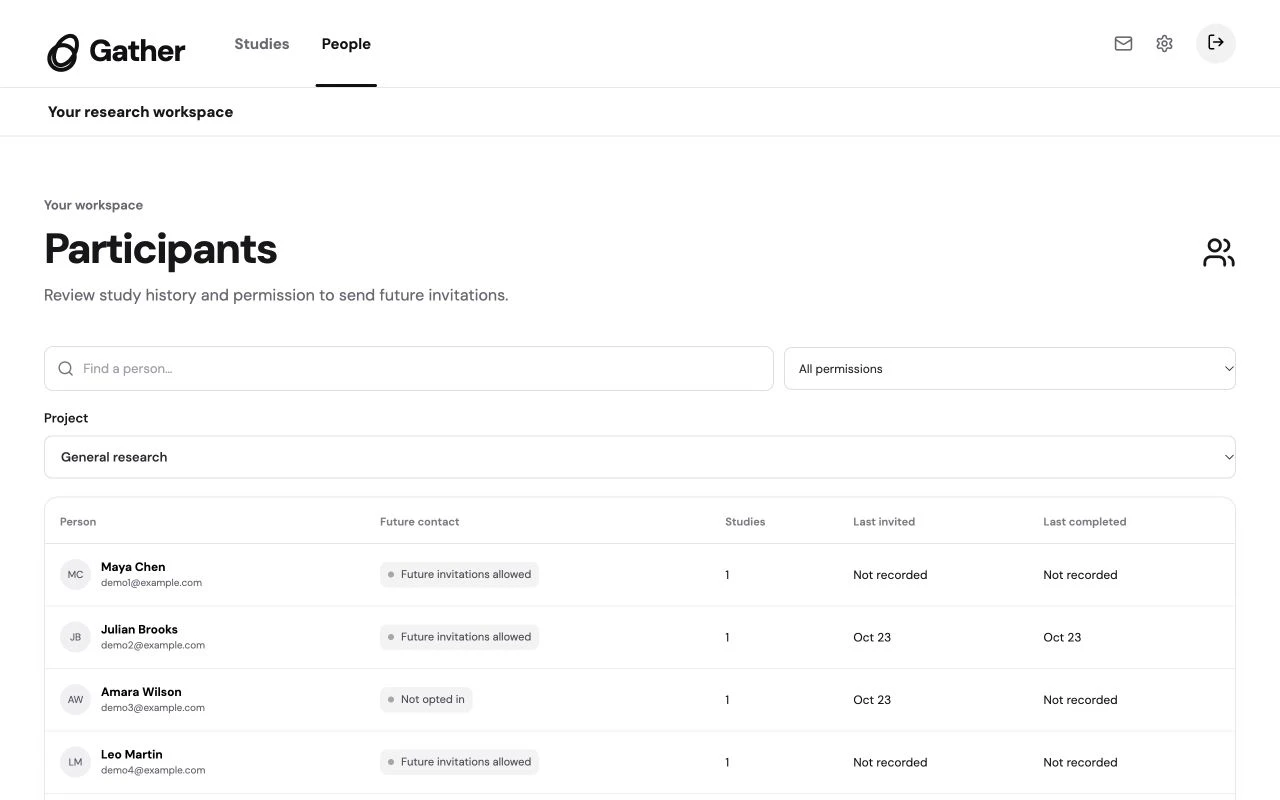Click Maya Chen's MC avatar

coord(75,575)
